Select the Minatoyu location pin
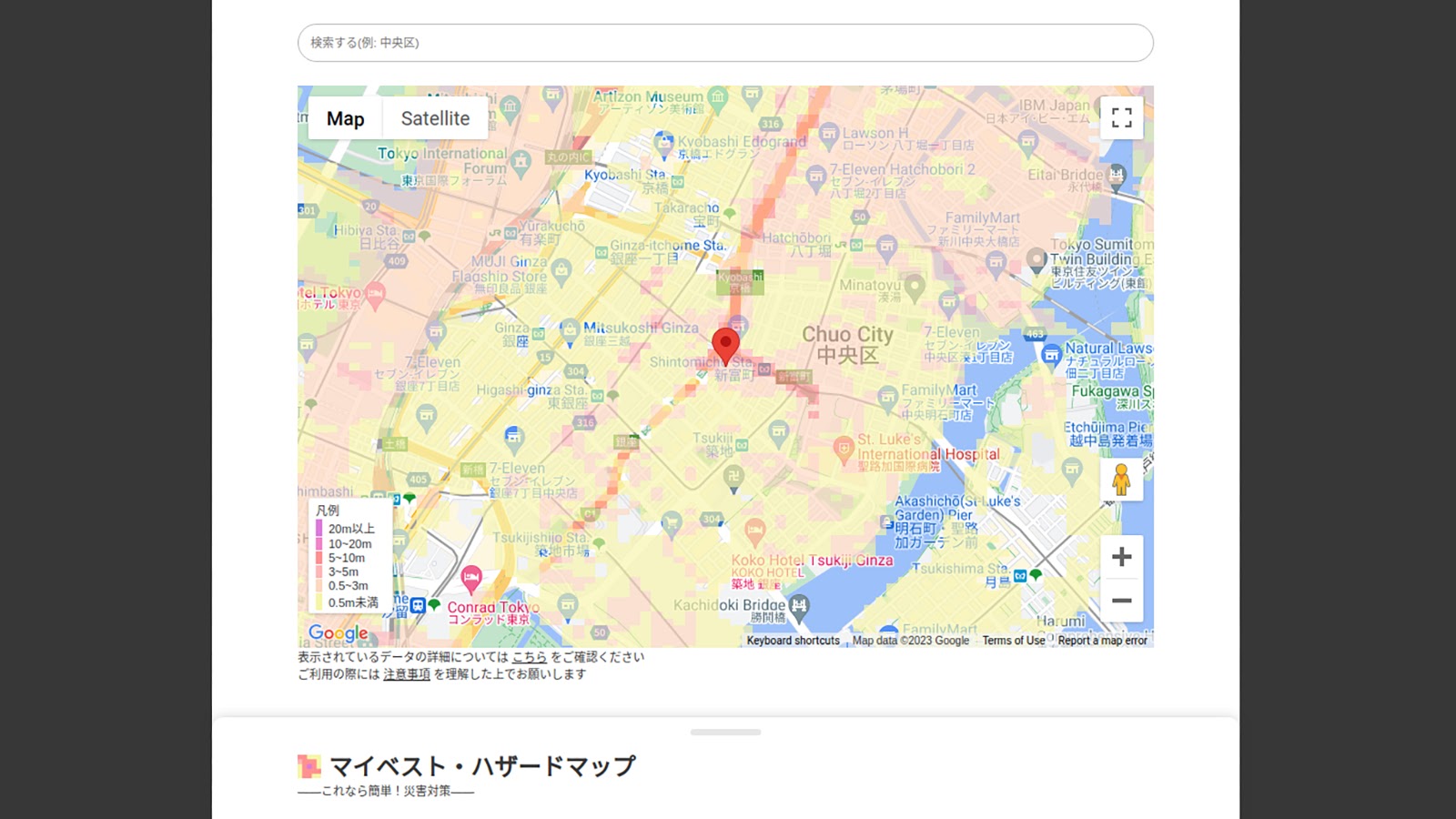The width and height of the screenshot is (1456, 819). pos(915,287)
